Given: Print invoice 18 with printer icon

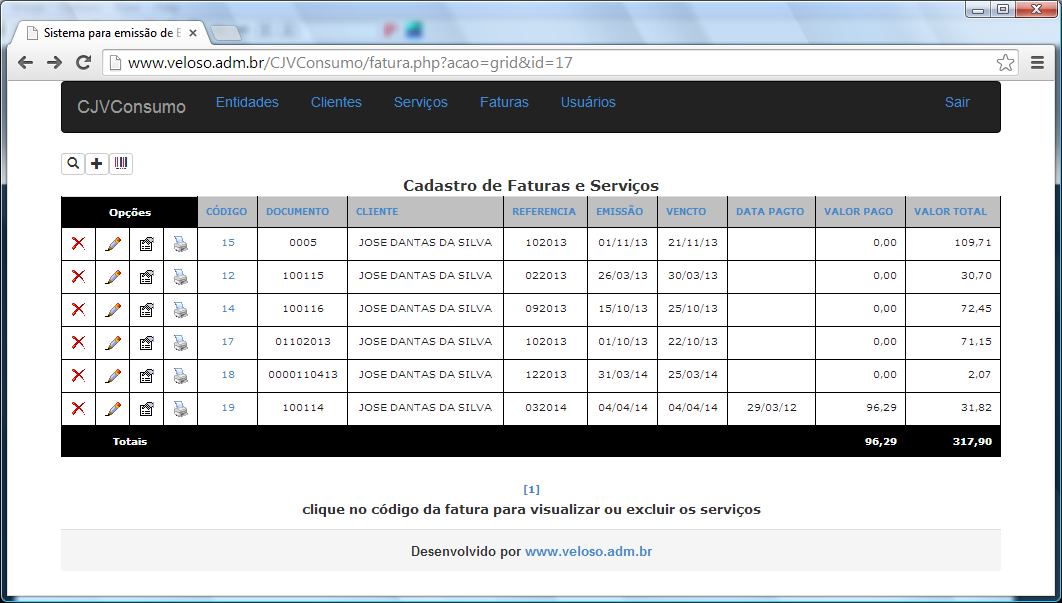Looking at the screenshot, I should [180, 375].
